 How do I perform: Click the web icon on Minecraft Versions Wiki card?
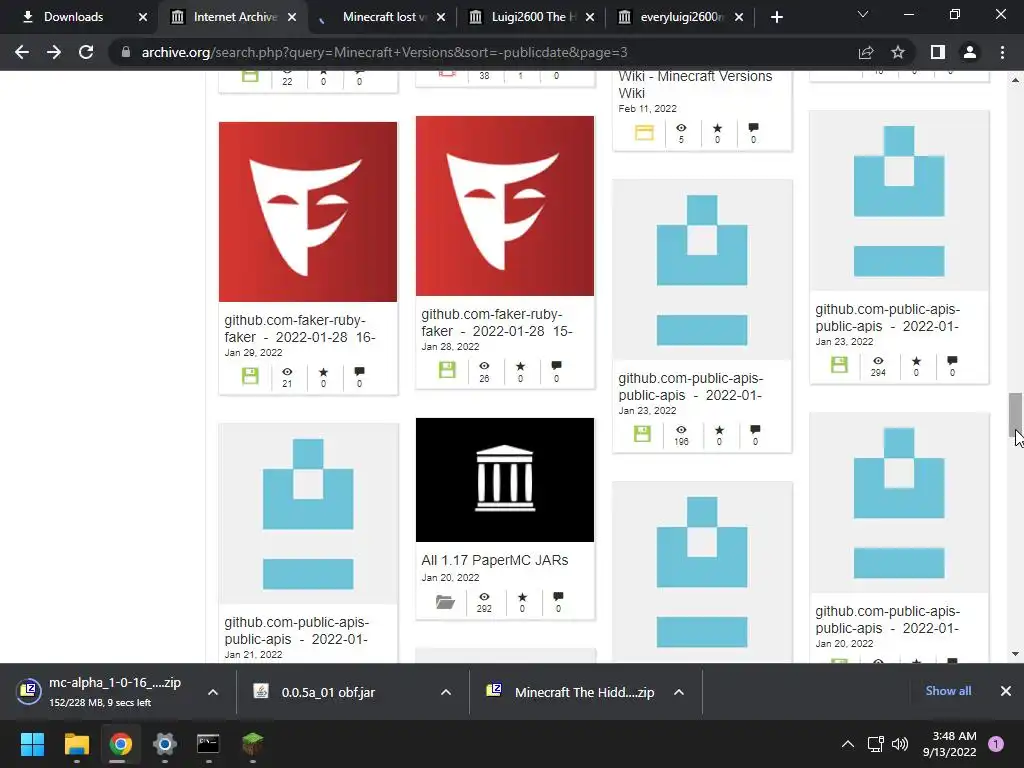click(645, 133)
